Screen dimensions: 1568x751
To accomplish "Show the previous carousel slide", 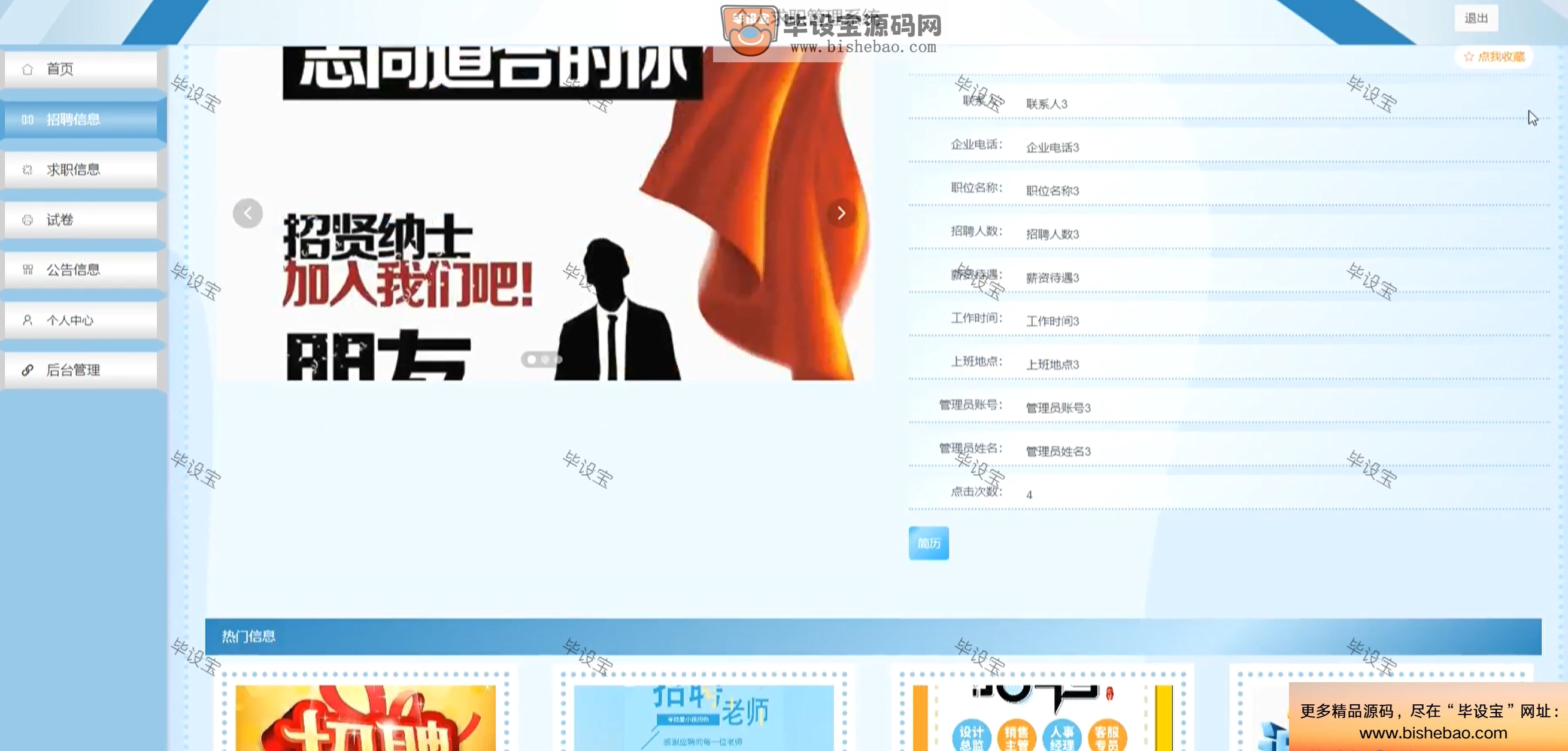I will pos(248,213).
